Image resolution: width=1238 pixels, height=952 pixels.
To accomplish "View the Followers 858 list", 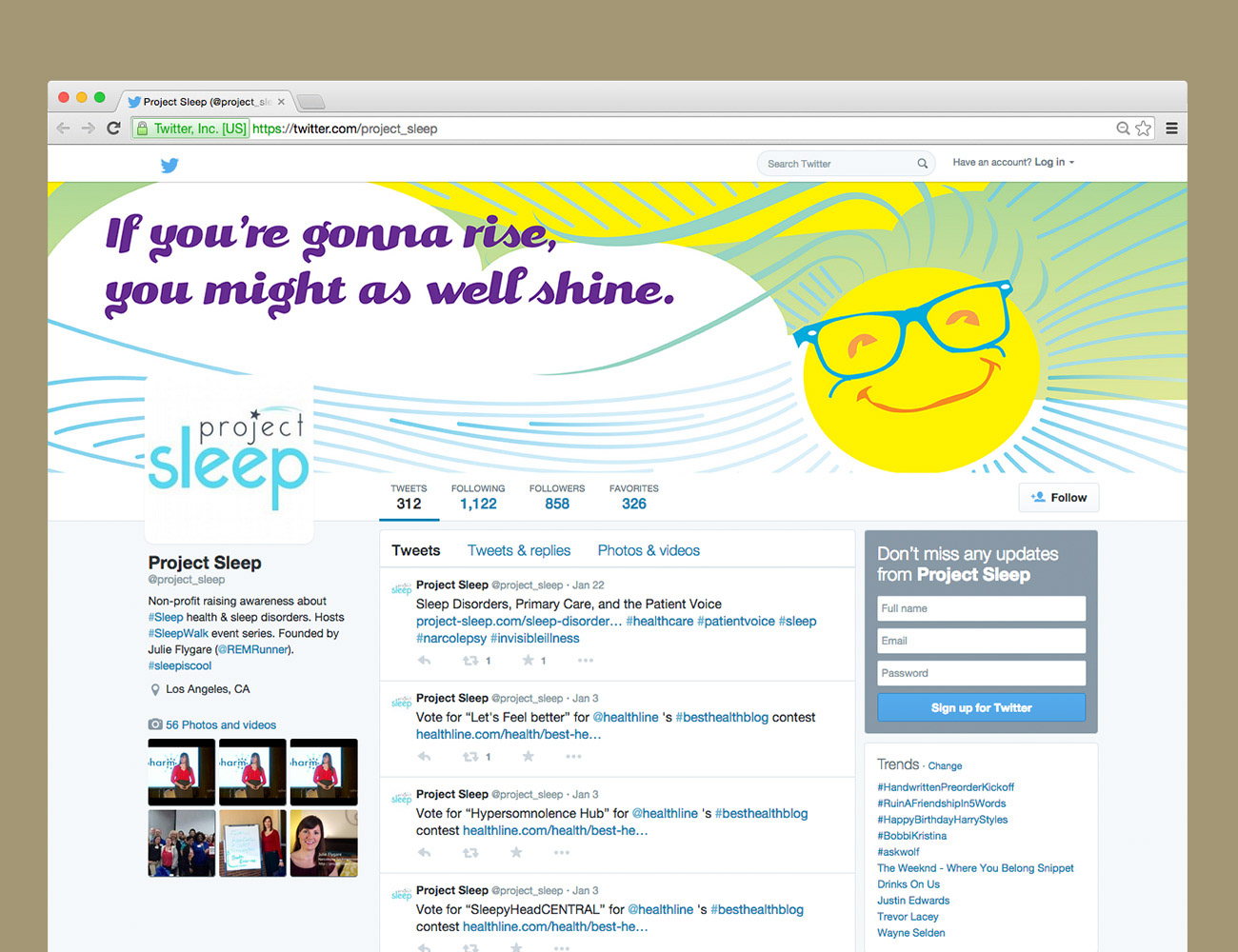I will click(x=557, y=497).
